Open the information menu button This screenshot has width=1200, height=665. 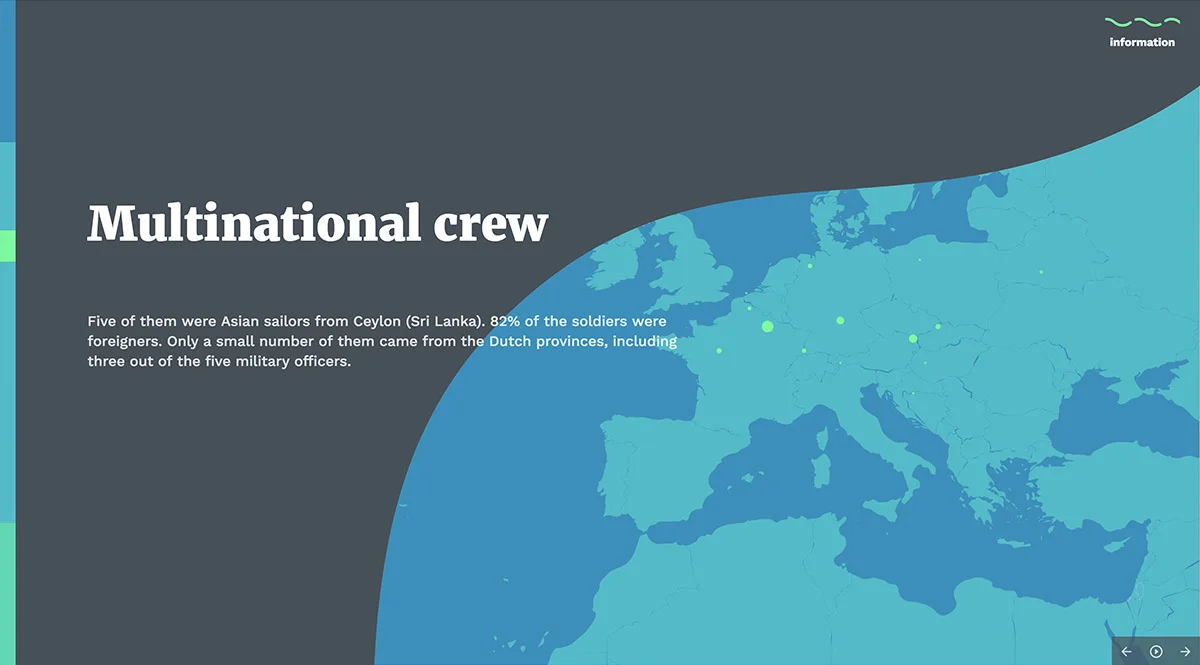point(1142,32)
